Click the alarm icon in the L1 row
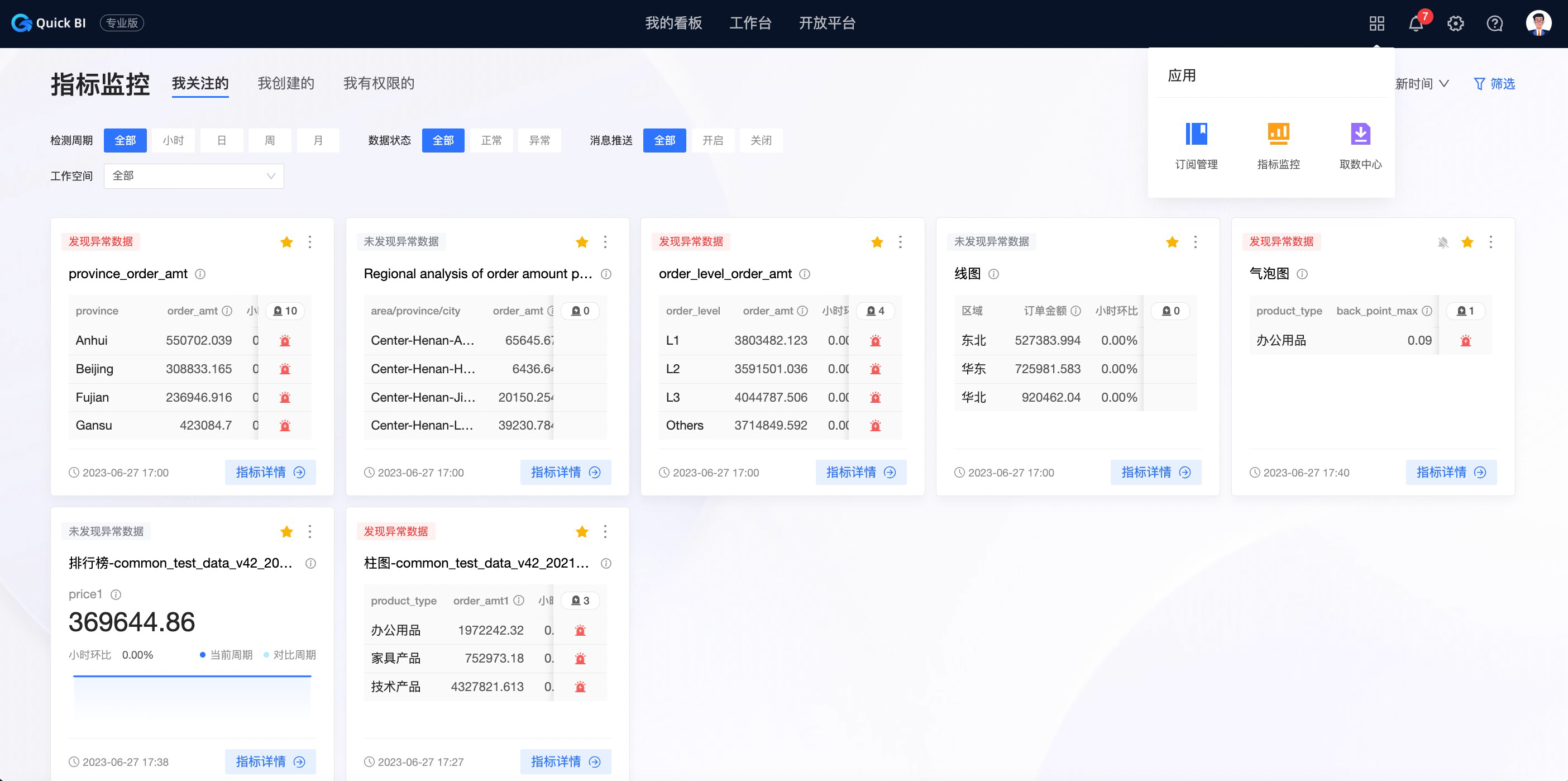 click(x=876, y=341)
